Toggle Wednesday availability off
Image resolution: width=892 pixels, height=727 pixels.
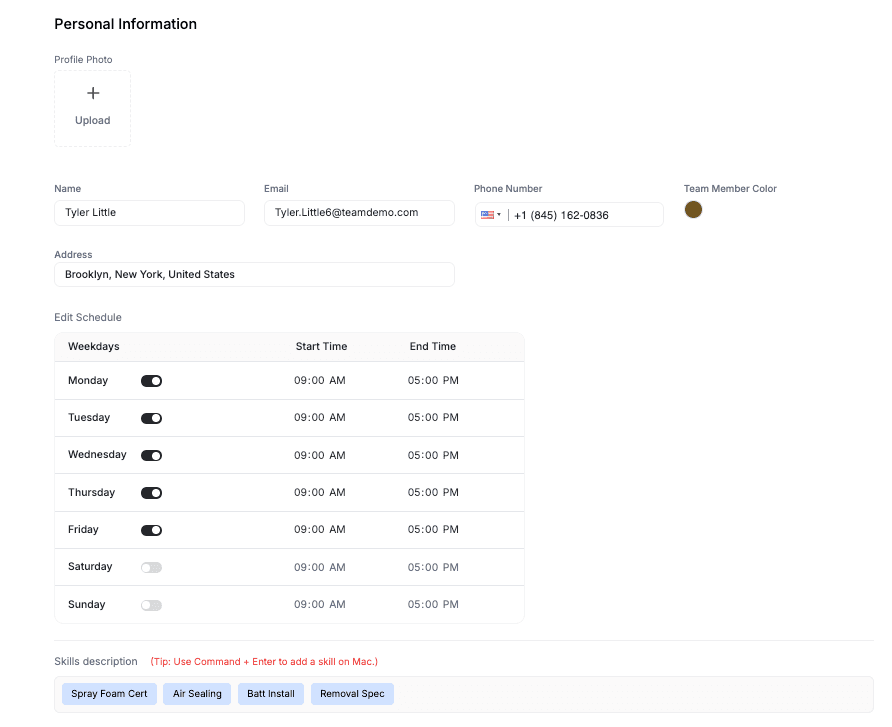[151, 456]
